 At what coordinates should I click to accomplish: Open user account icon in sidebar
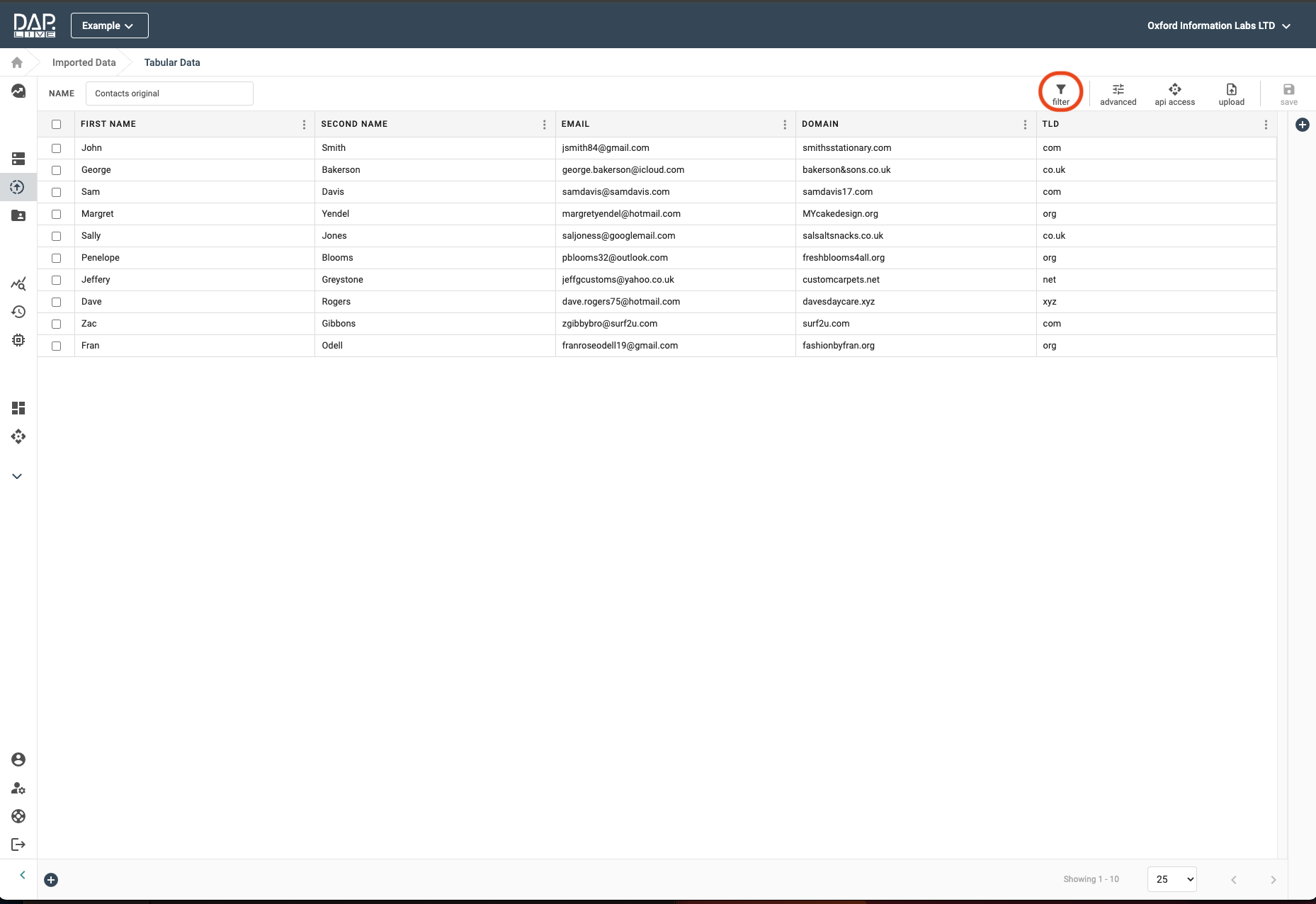(x=18, y=759)
